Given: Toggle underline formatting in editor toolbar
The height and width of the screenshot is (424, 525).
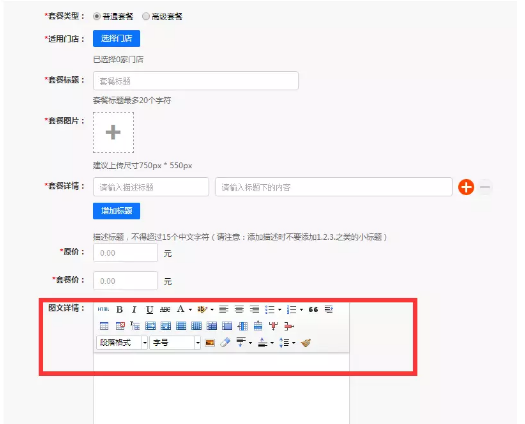Looking at the screenshot, I should [x=150, y=310].
